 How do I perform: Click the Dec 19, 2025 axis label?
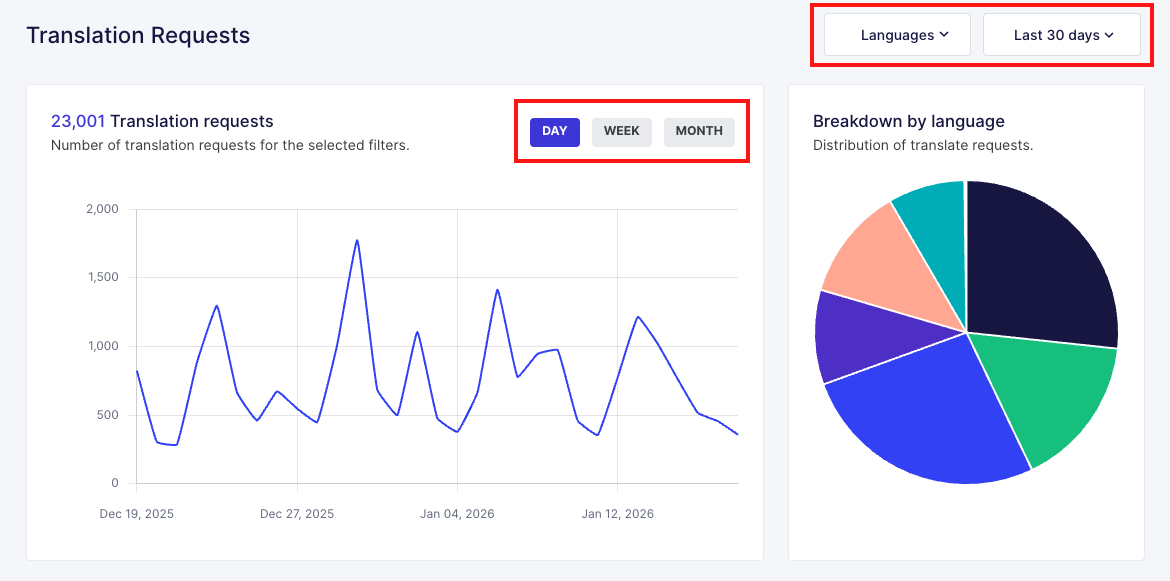point(137,514)
